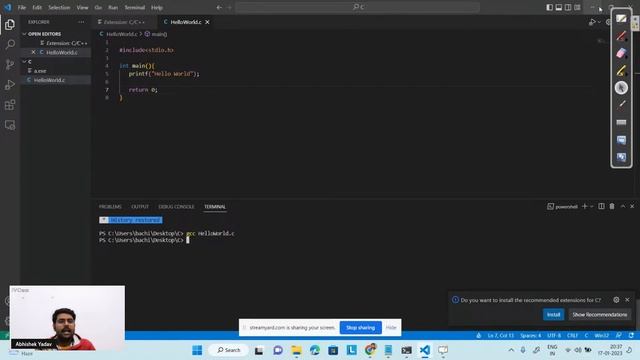Dismiss the extension recommendation notification
Screen dimensions: 640x360
click(627, 300)
